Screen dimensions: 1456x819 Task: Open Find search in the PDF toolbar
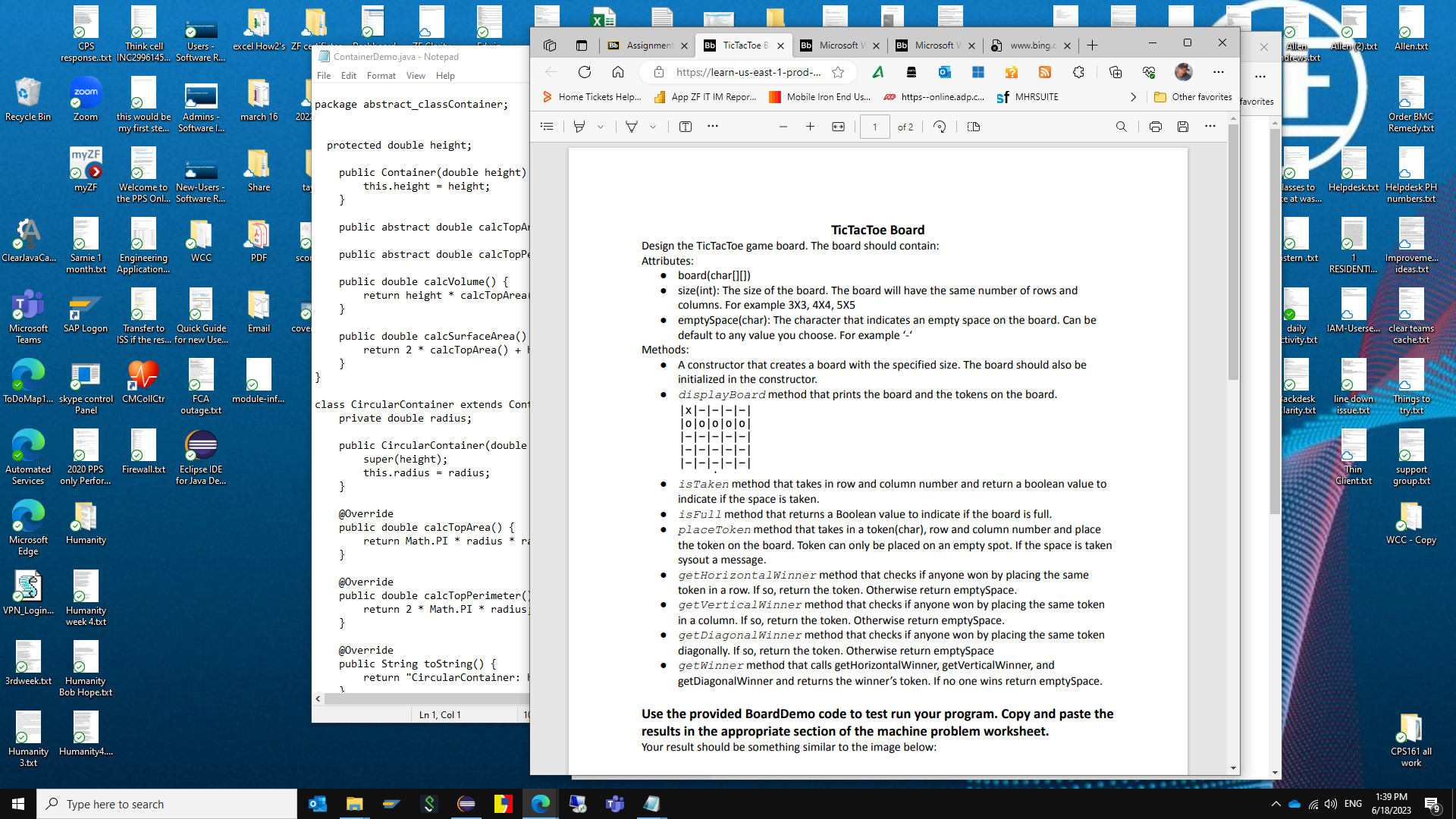tap(1121, 127)
